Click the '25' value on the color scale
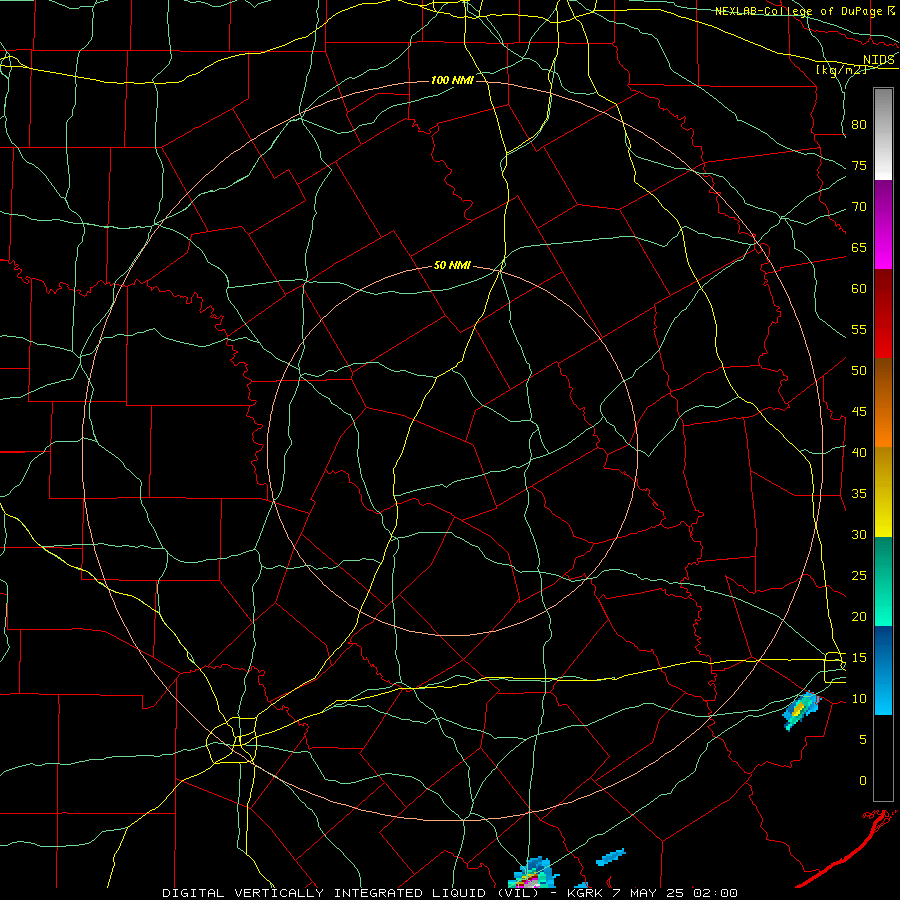900x900 pixels. point(859,576)
